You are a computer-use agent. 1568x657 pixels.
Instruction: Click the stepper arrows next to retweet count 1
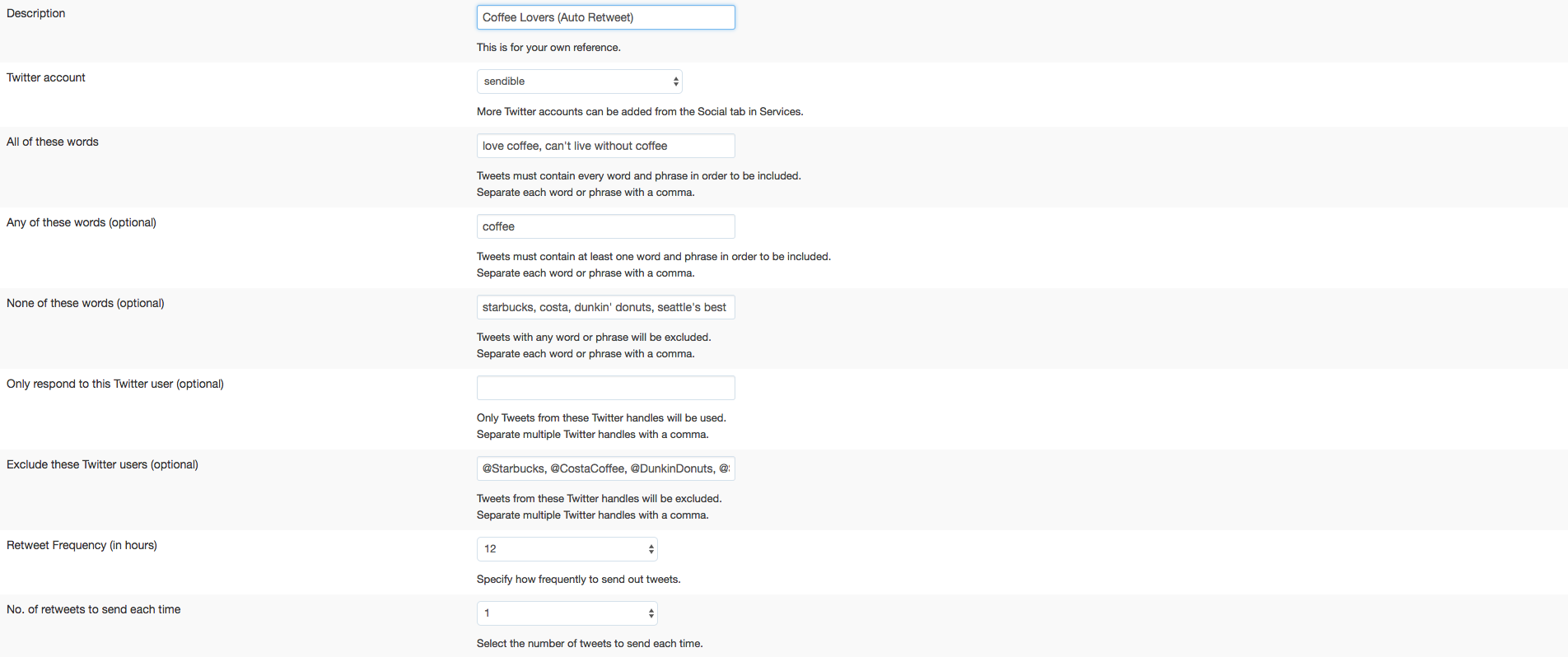650,613
